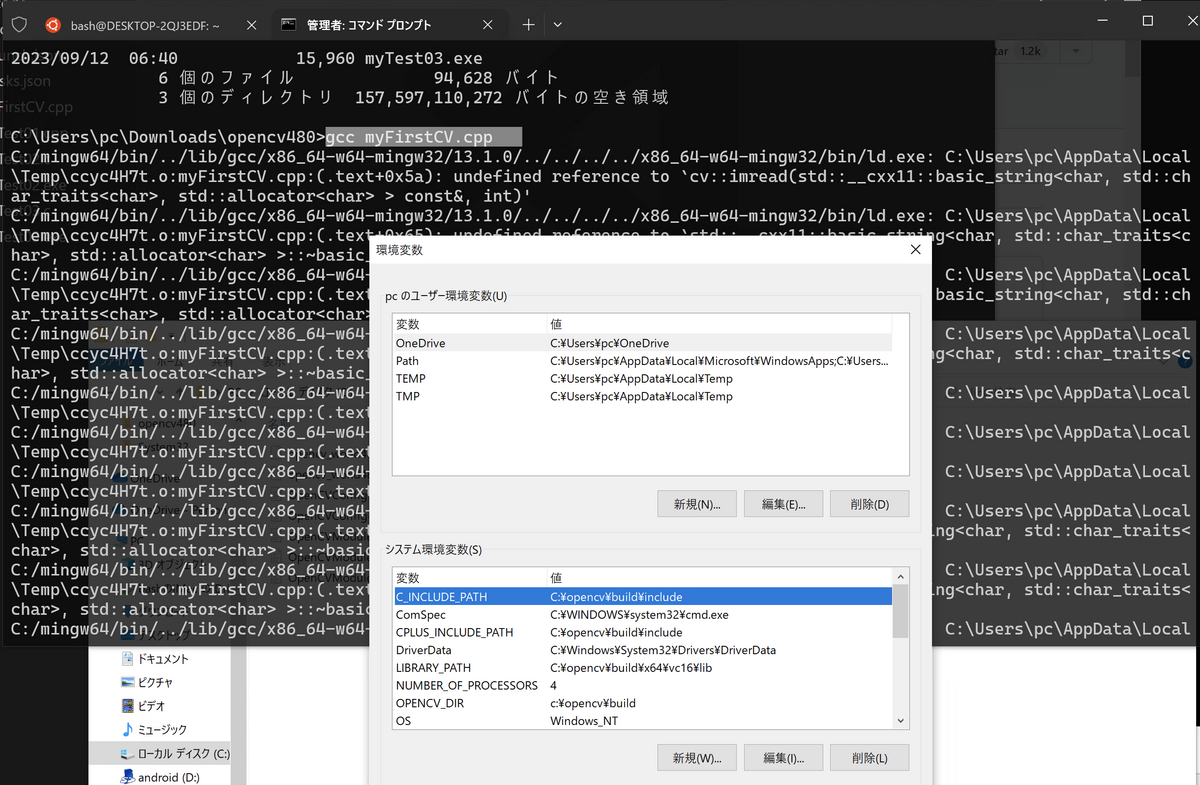The image size is (1200, 785).
Task: Select DriverData system variable row
Action: (641, 650)
